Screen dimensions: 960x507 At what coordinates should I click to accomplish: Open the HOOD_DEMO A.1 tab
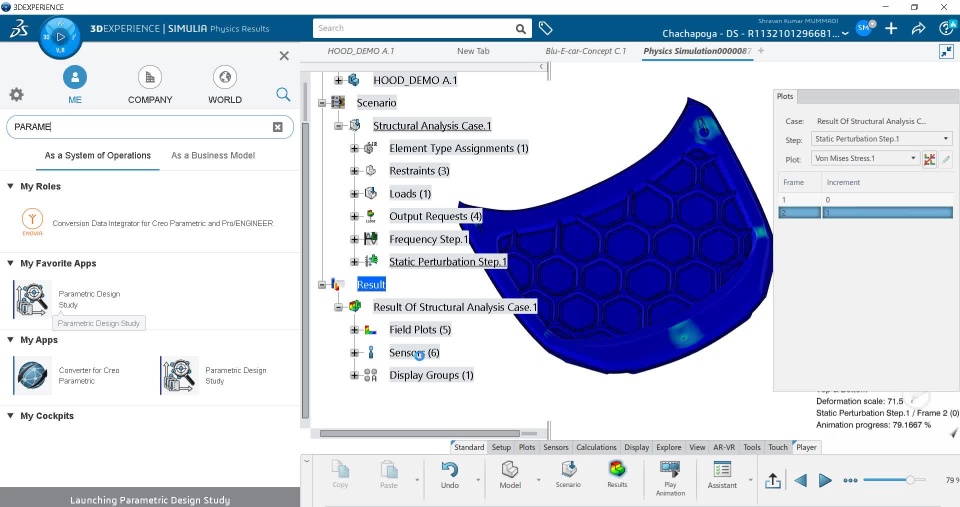361,51
